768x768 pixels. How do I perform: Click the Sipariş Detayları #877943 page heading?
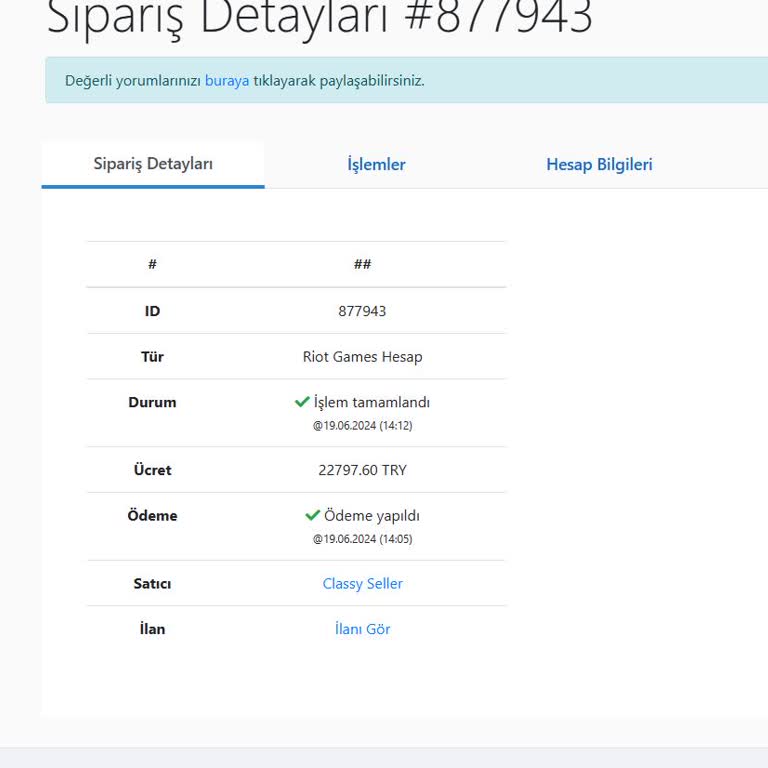pos(320,18)
